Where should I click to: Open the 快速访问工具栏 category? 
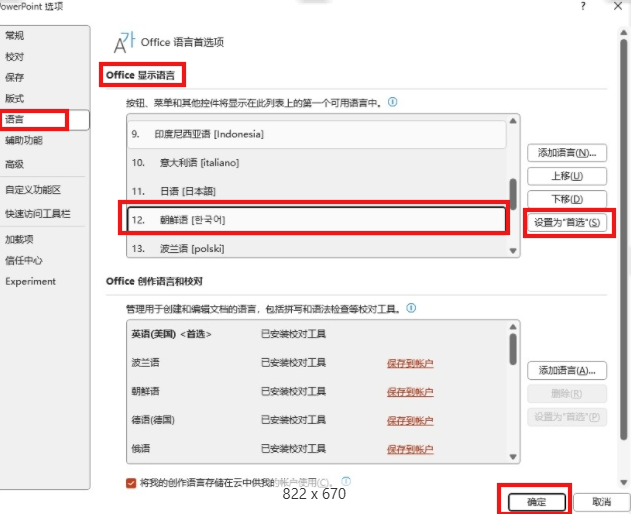(37, 214)
